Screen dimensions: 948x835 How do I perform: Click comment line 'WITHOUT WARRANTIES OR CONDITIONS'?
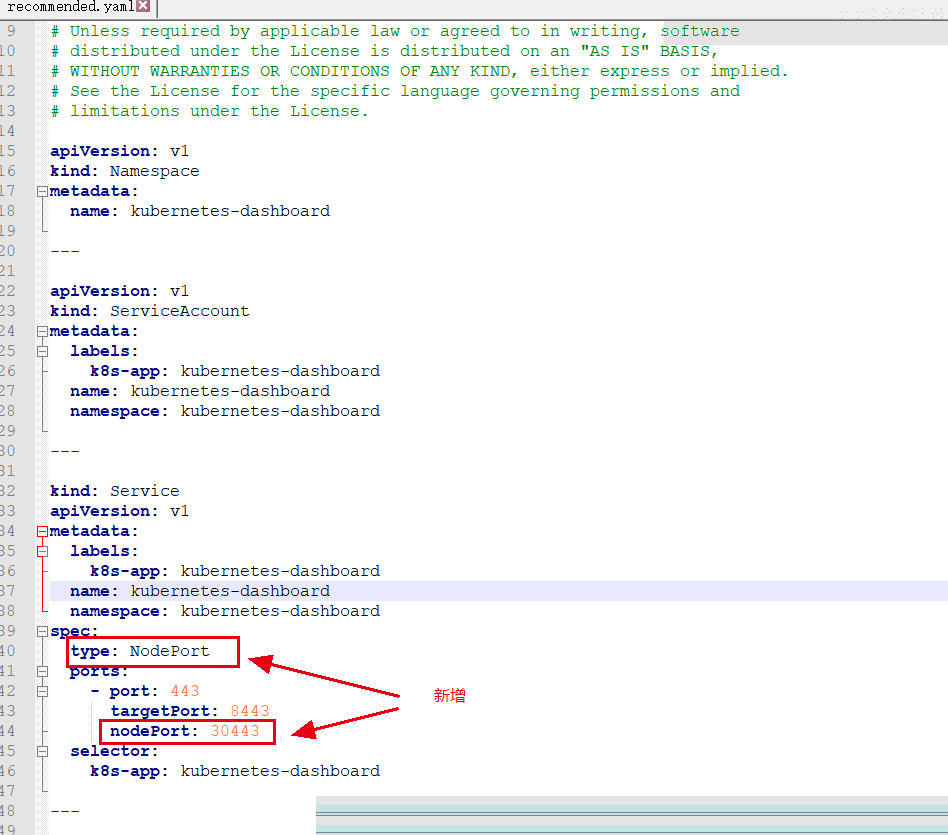(420, 71)
